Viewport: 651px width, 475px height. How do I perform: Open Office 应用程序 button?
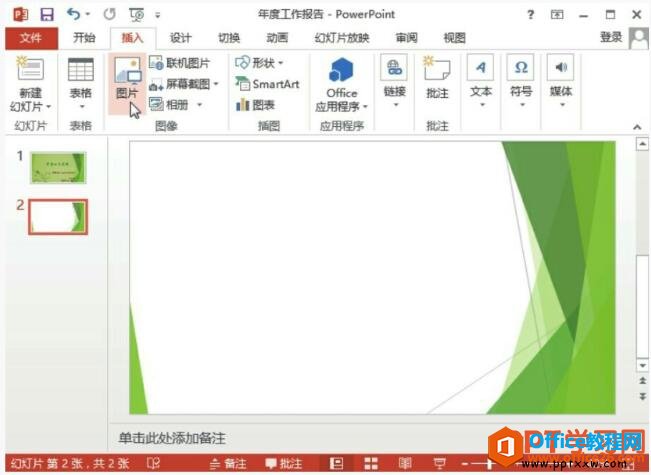pos(342,84)
